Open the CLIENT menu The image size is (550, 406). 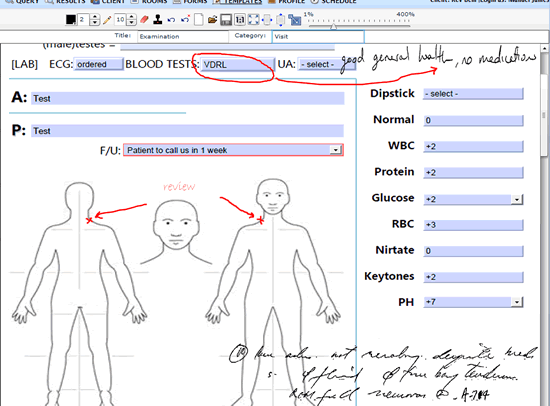pyautogui.click(x=108, y=2)
